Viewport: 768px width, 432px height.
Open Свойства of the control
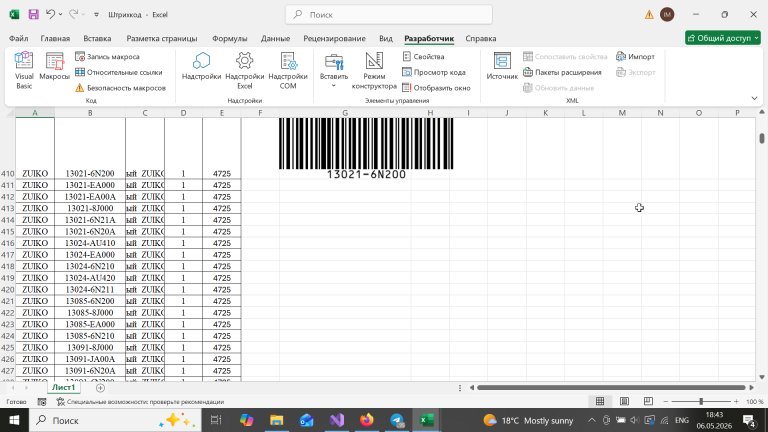click(x=423, y=57)
